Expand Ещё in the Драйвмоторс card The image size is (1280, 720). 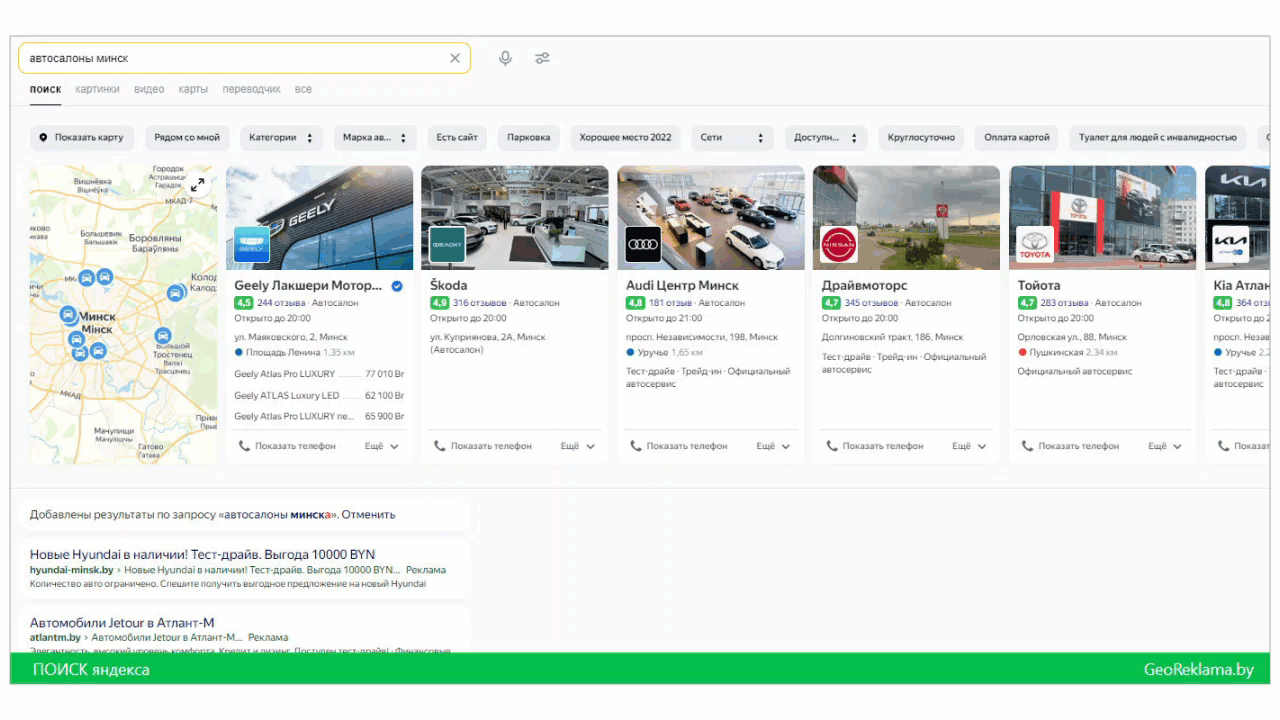970,446
